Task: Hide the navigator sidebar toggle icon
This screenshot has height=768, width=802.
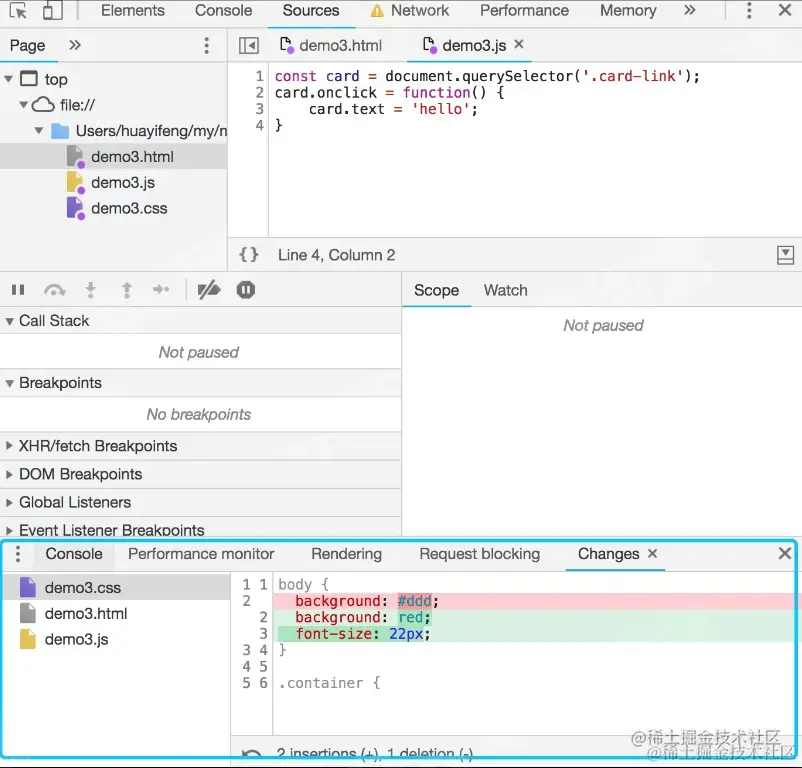Action: 249,46
